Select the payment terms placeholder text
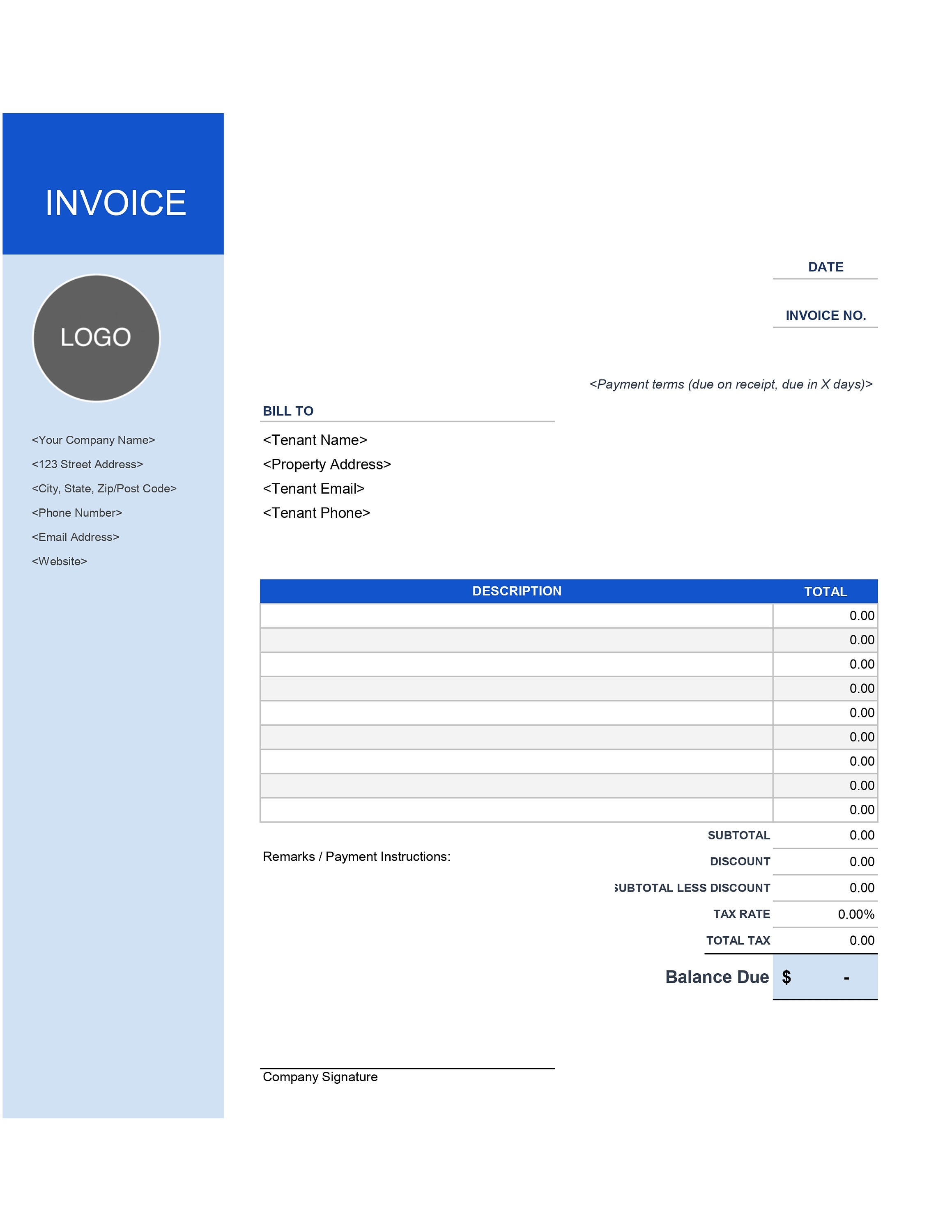This screenshot has height=1232, width=952. (x=731, y=384)
